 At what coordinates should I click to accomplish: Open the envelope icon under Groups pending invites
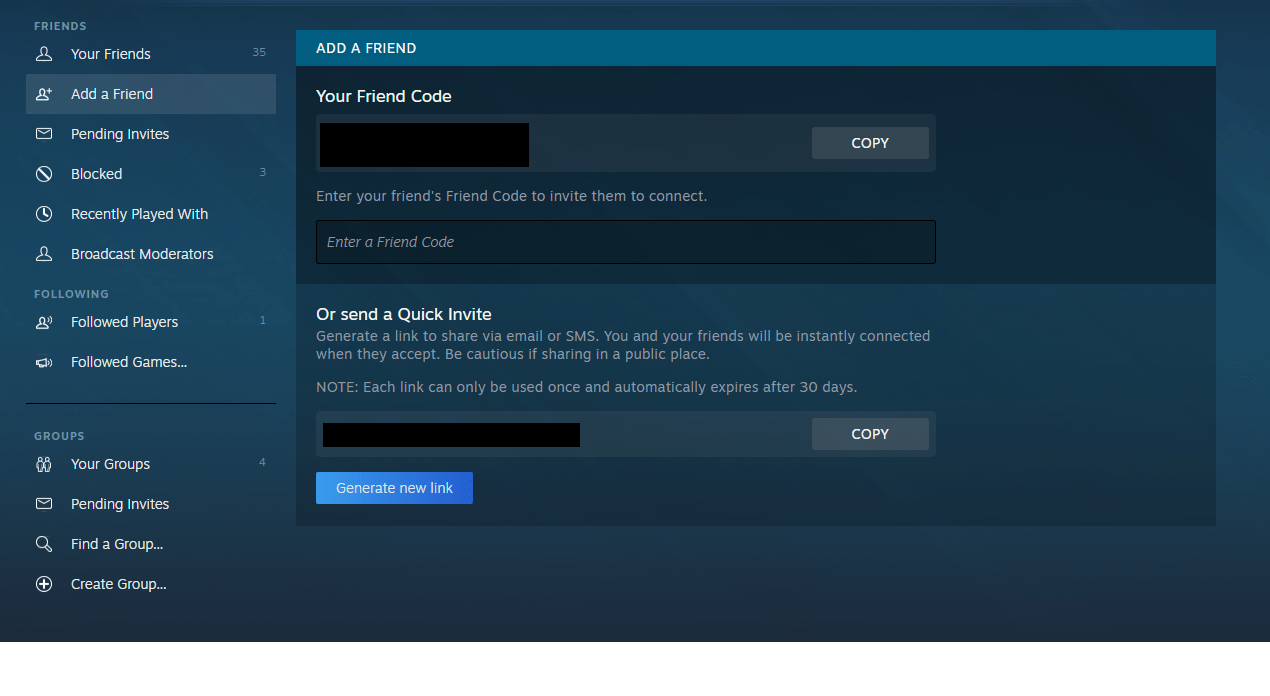(44, 504)
